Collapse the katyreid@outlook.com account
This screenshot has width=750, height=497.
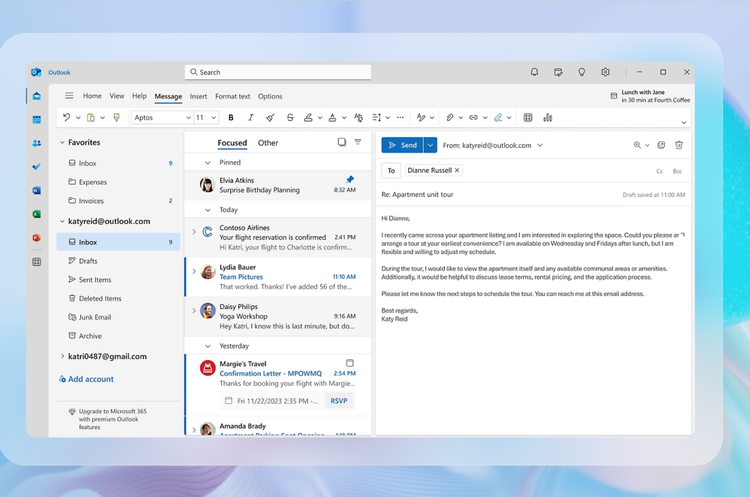point(62,221)
